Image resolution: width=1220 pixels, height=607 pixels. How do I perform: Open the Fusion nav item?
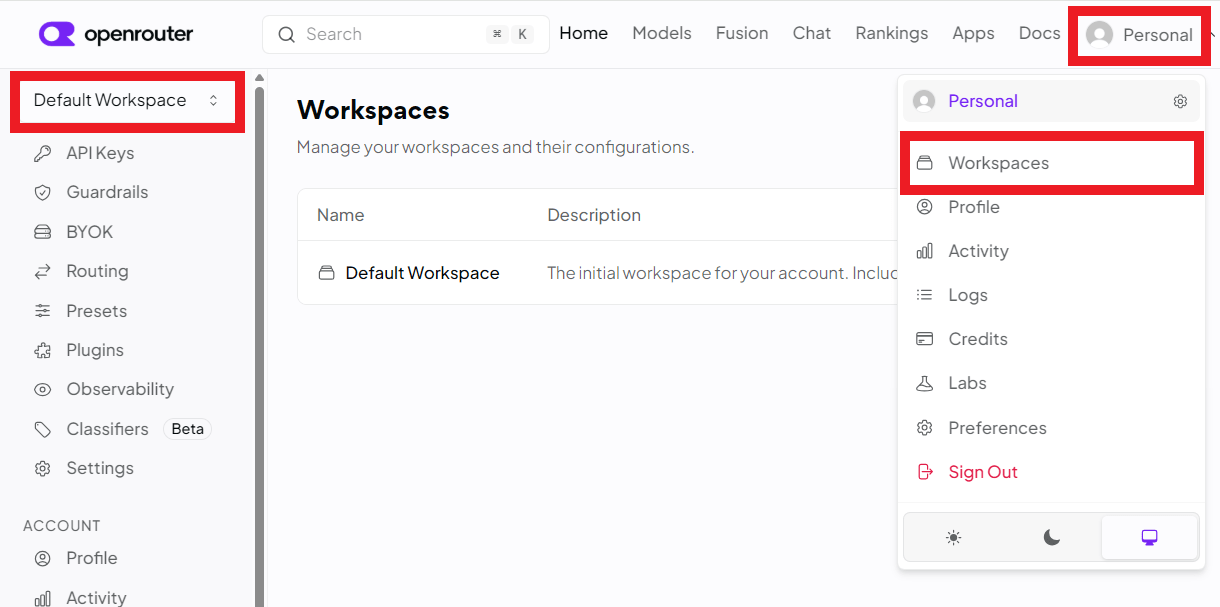point(742,34)
